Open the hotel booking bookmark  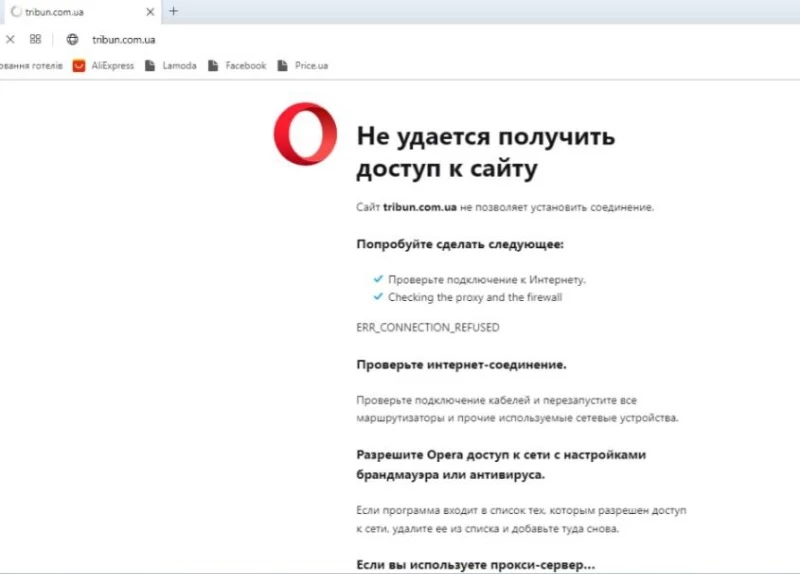(x=31, y=65)
